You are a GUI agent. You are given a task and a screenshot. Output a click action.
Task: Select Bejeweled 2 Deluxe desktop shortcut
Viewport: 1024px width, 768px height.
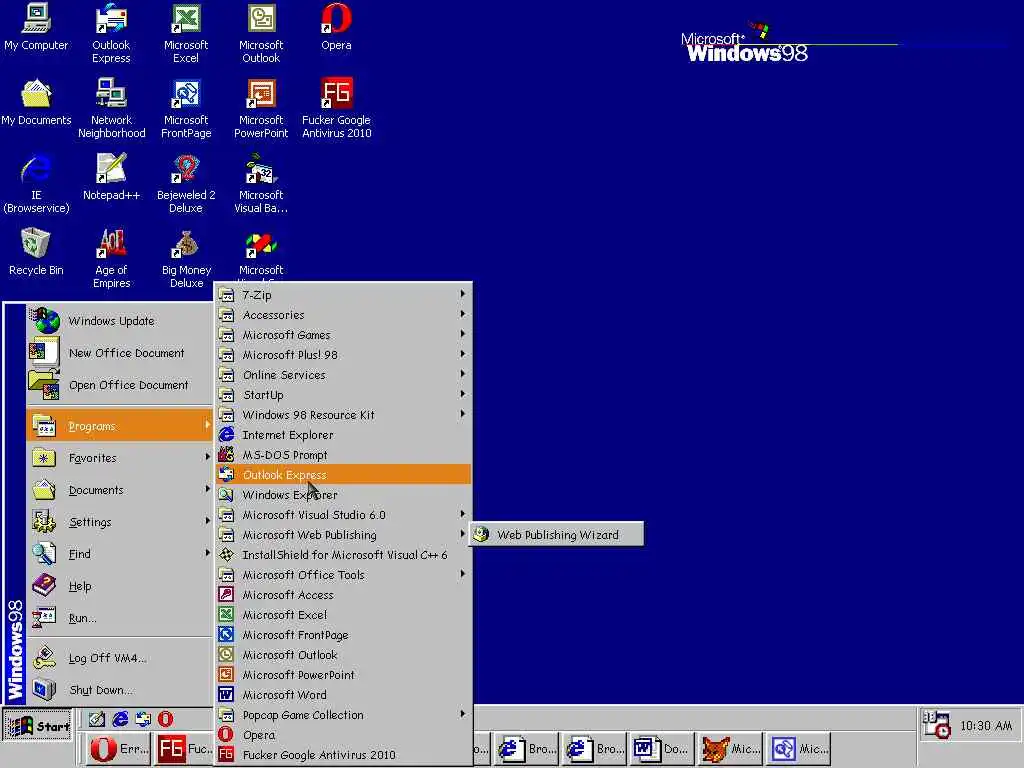pyautogui.click(x=186, y=184)
